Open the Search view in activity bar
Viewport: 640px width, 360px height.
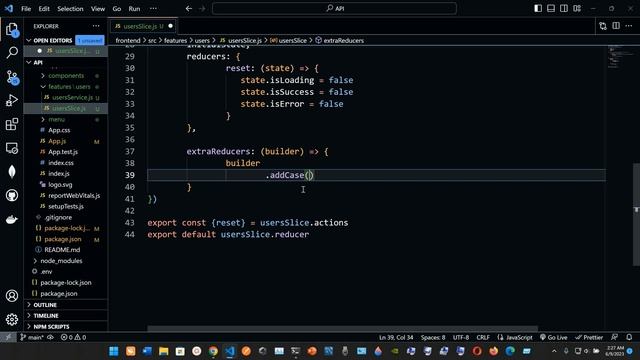pos(12,53)
